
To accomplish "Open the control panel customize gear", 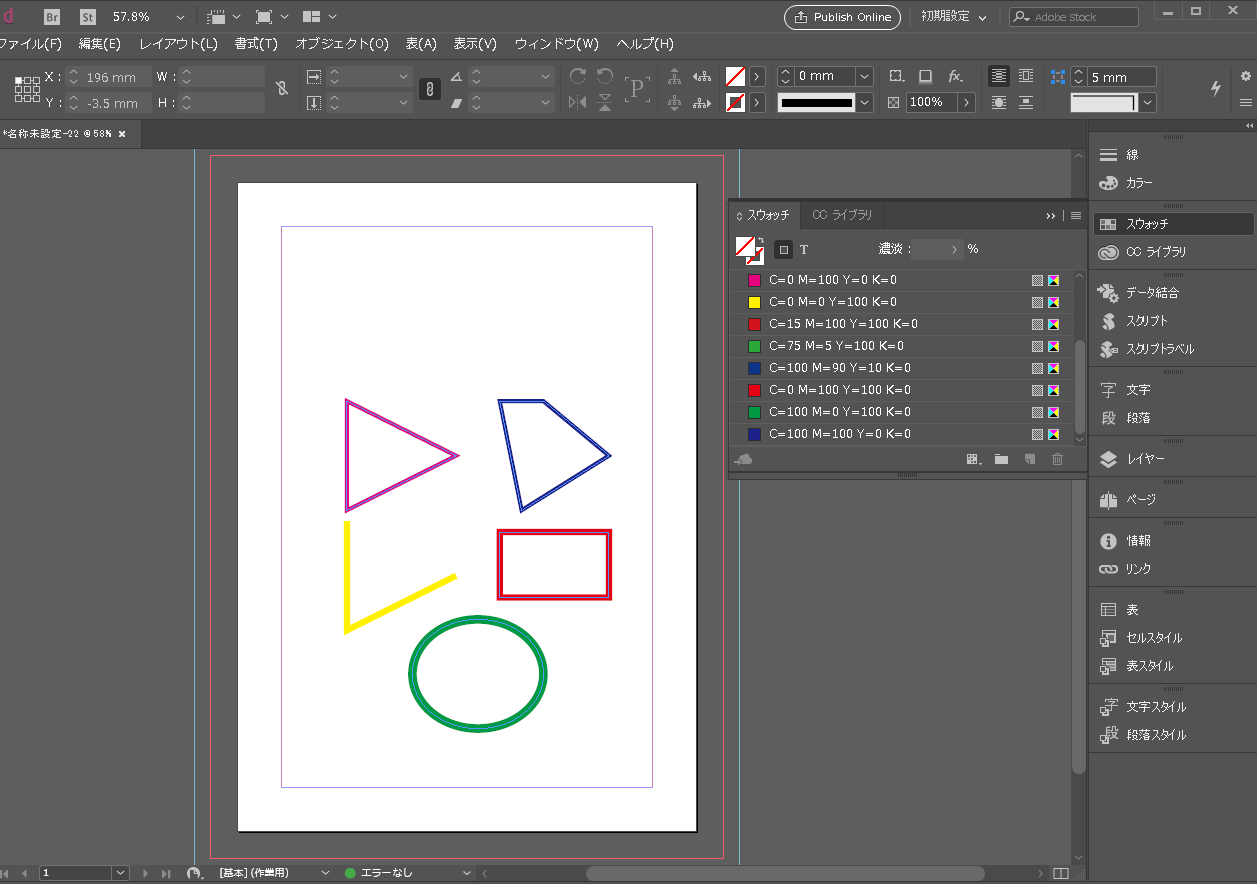I will point(1246,76).
